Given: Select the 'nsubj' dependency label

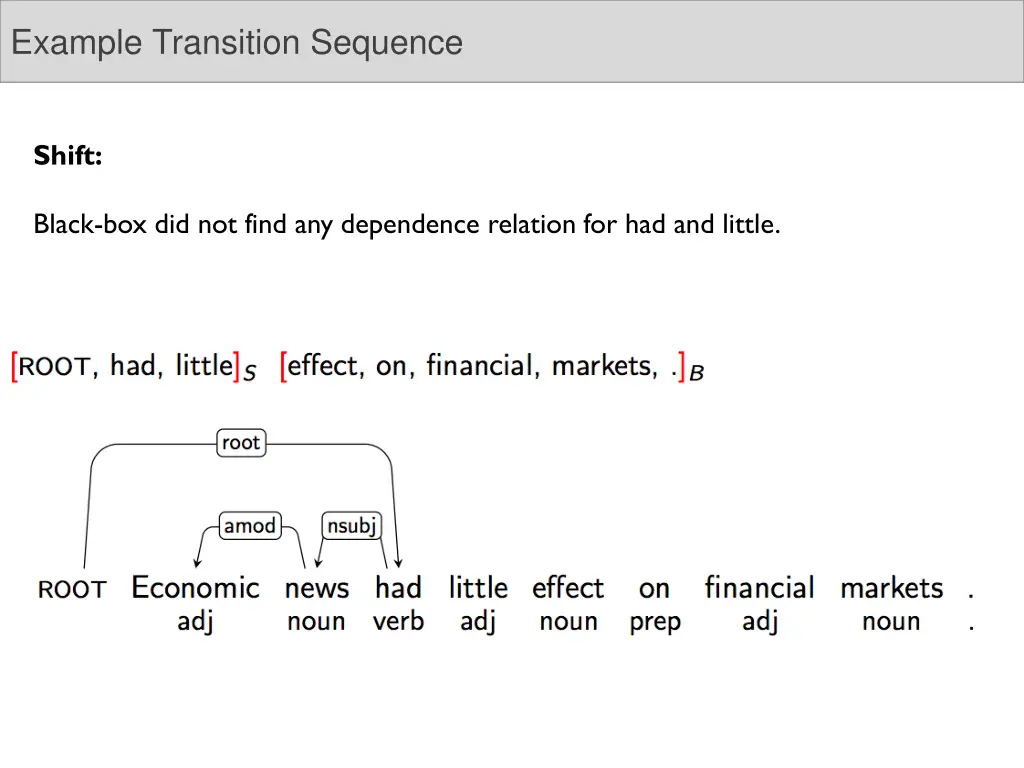Looking at the screenshot, I should [352, 525].
